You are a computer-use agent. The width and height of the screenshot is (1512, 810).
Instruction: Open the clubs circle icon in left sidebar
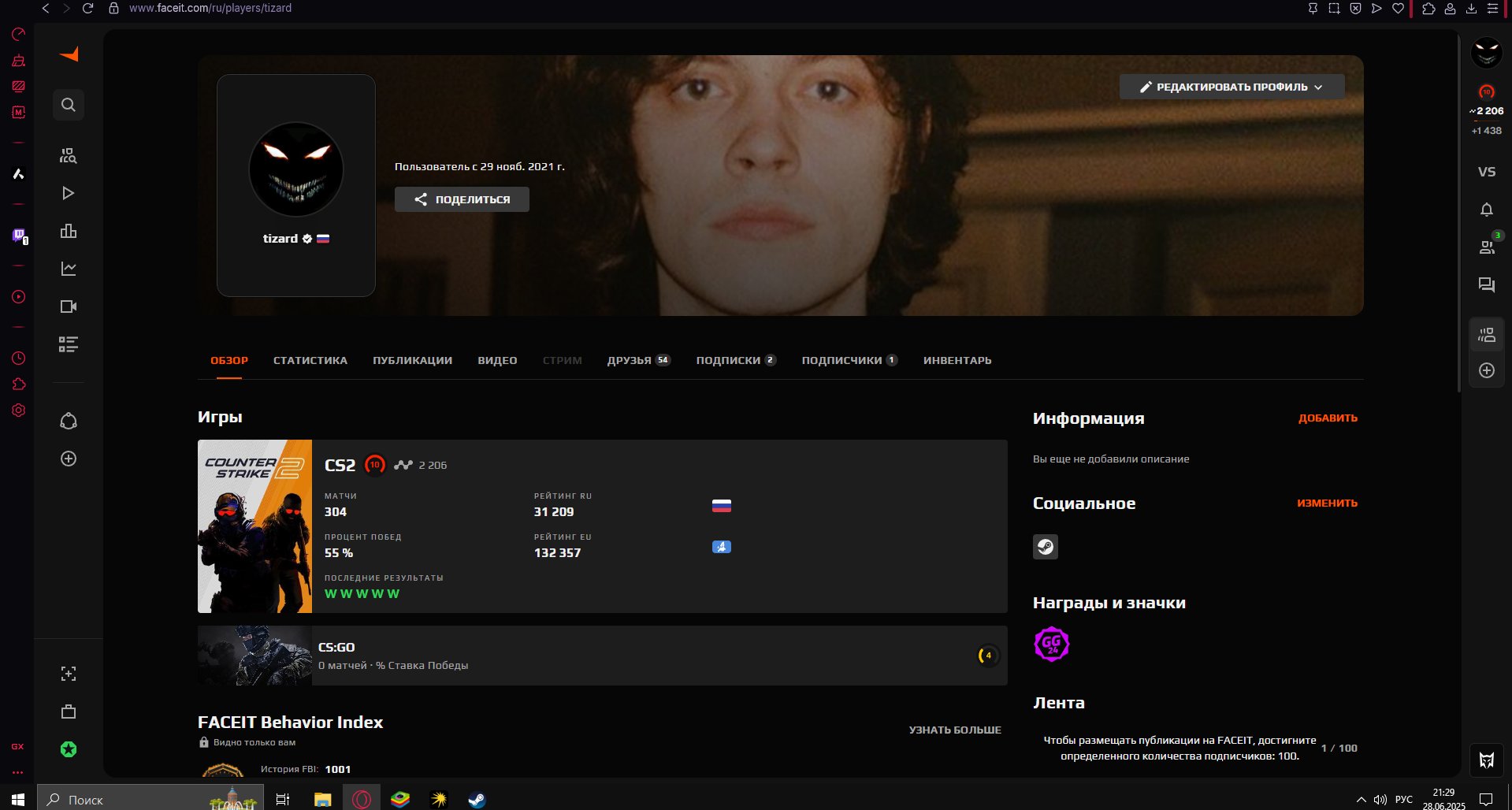[x=69, y=421]
